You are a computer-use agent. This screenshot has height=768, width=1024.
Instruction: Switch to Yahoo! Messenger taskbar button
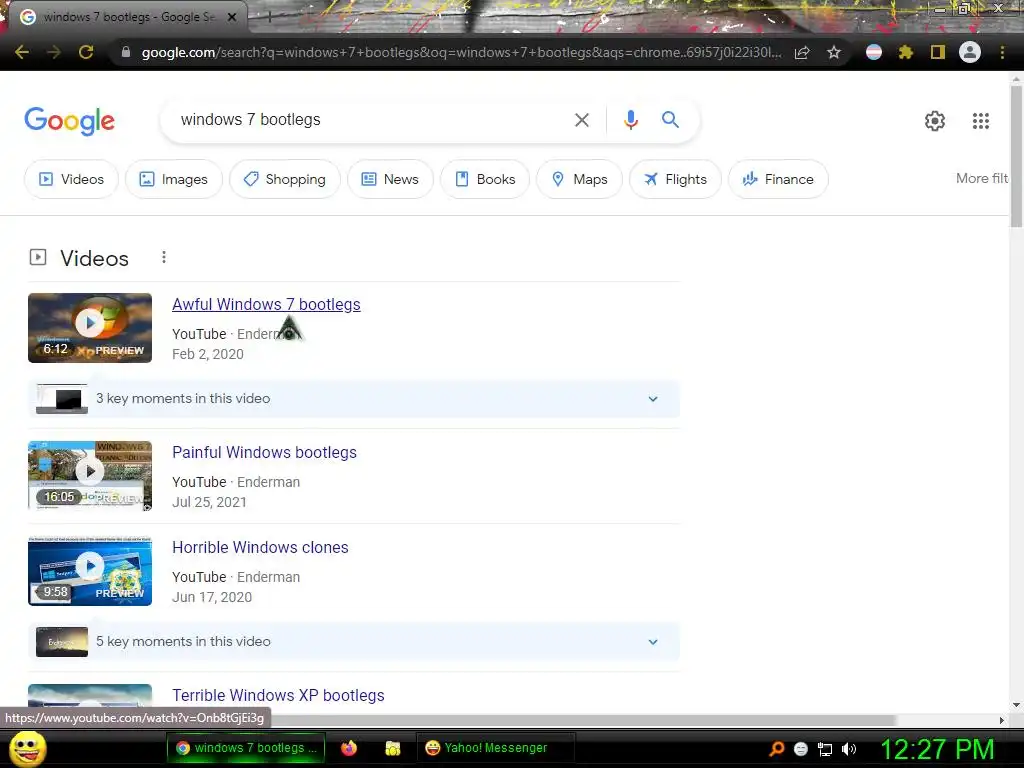pos(495,748)
